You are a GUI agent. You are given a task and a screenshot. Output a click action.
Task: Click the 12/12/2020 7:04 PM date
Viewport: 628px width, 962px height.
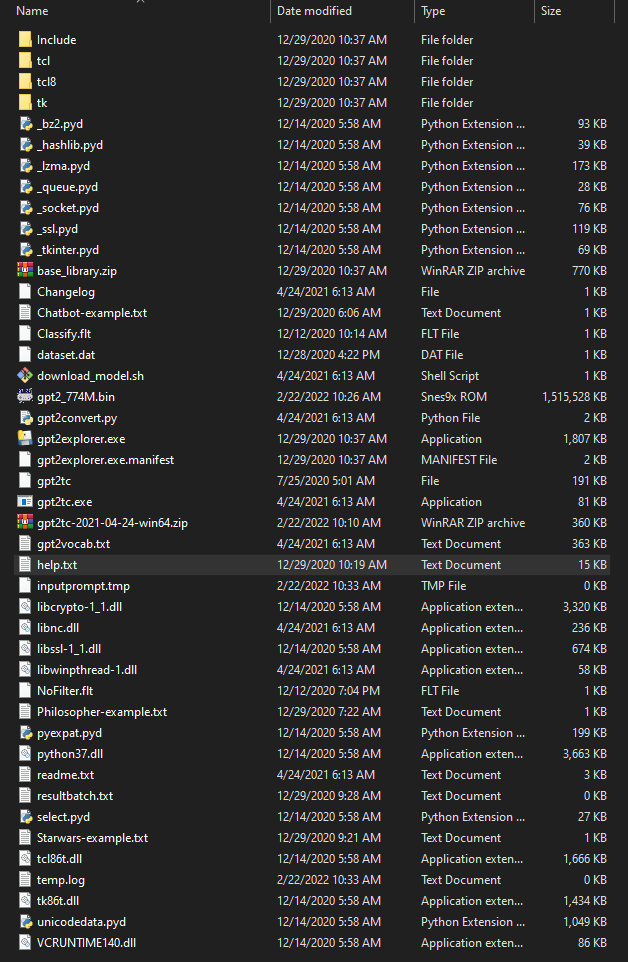tap(328, 691)
